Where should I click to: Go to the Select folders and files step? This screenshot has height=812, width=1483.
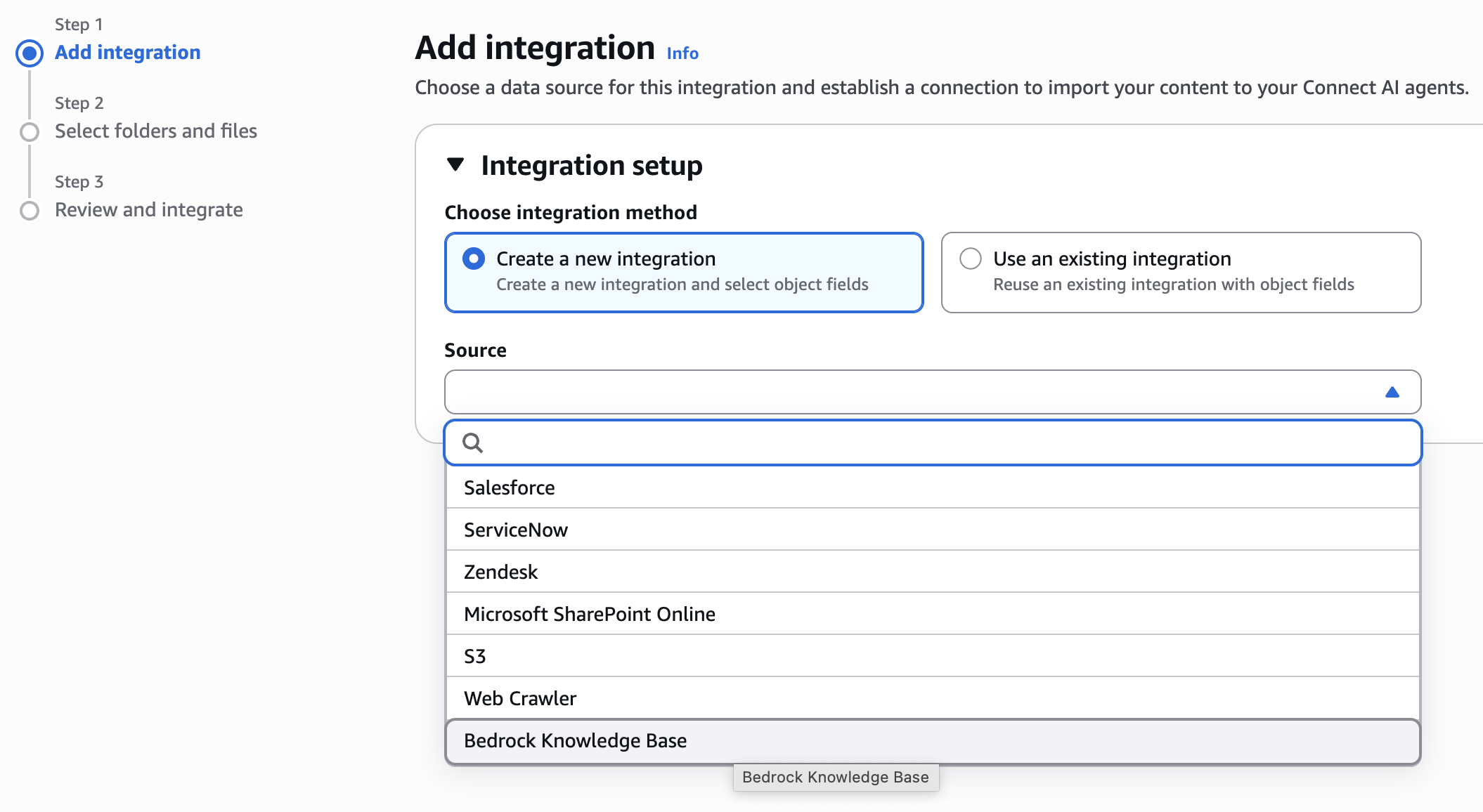click(156, 131)
